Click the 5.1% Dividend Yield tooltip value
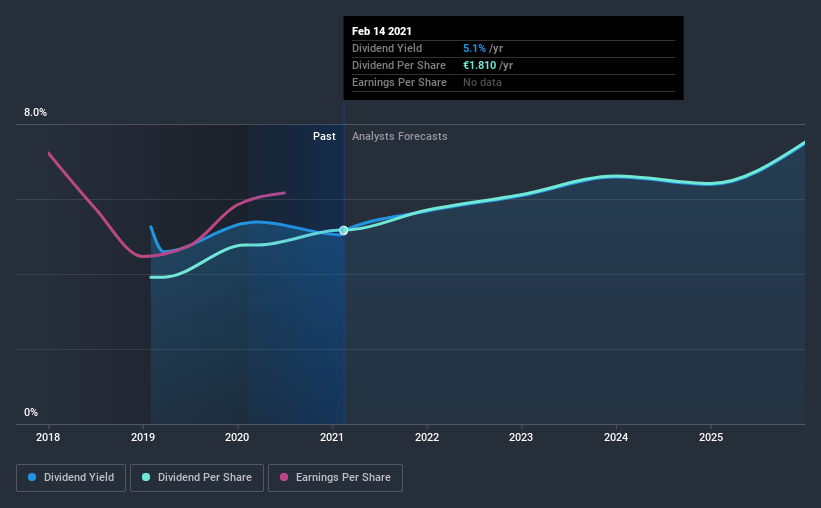Image resolution: width=821 pixels, height=508 pixels. pyautogui.click(x=474, y=48)
